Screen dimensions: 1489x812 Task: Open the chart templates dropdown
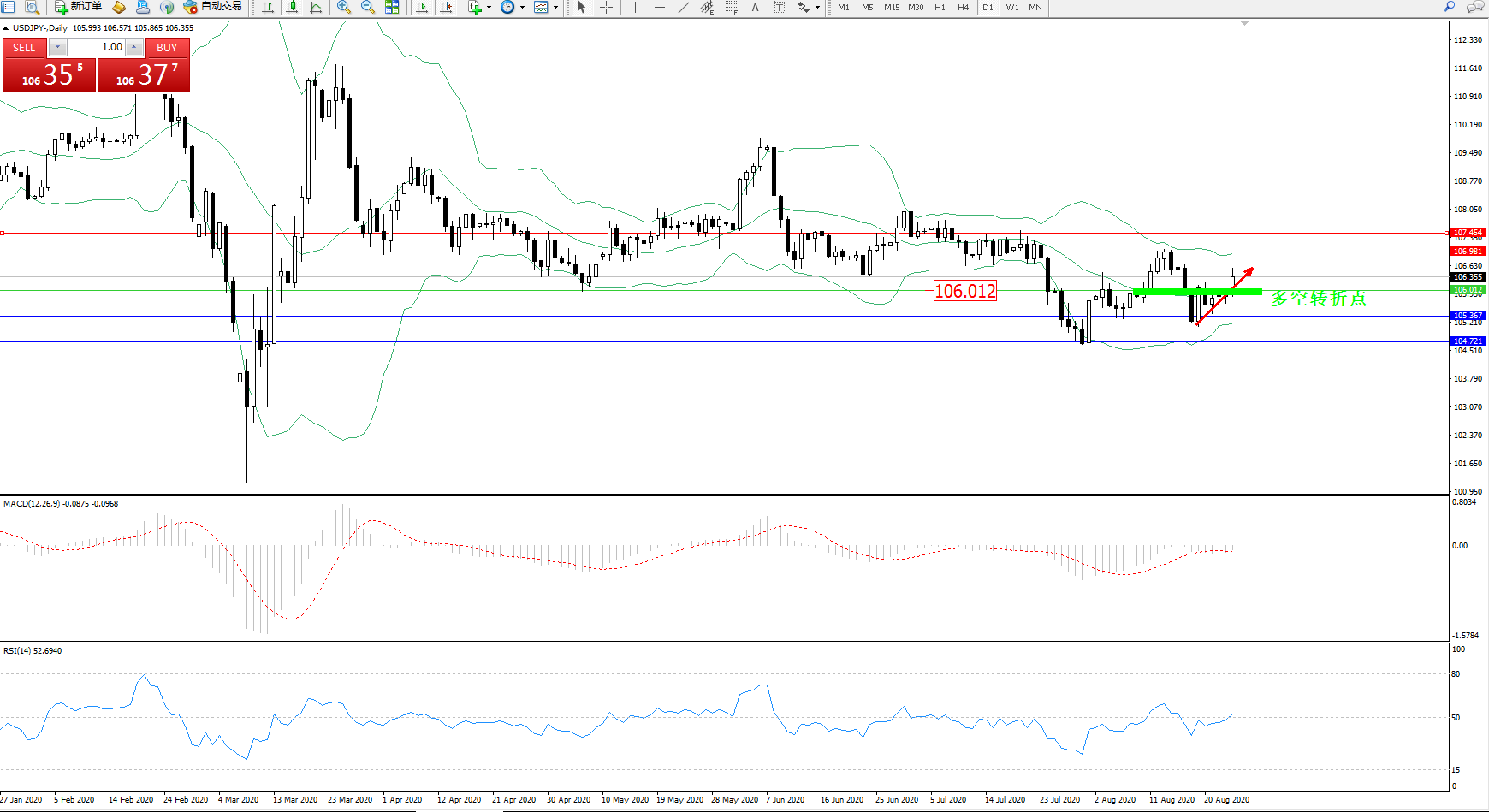pyautogui.click(x=555, y=7)
